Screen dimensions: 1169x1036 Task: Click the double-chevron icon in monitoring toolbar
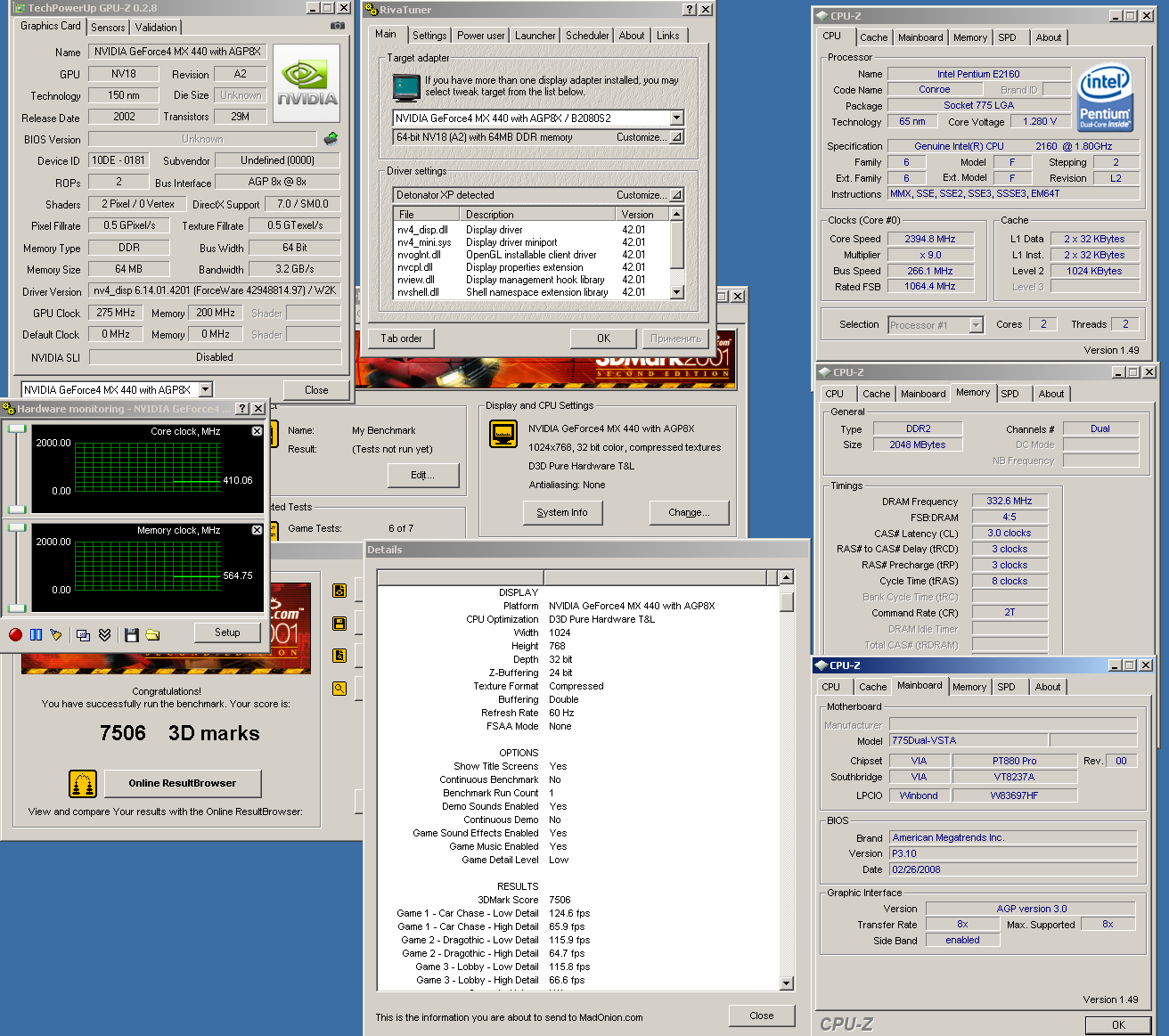(105, 634)
